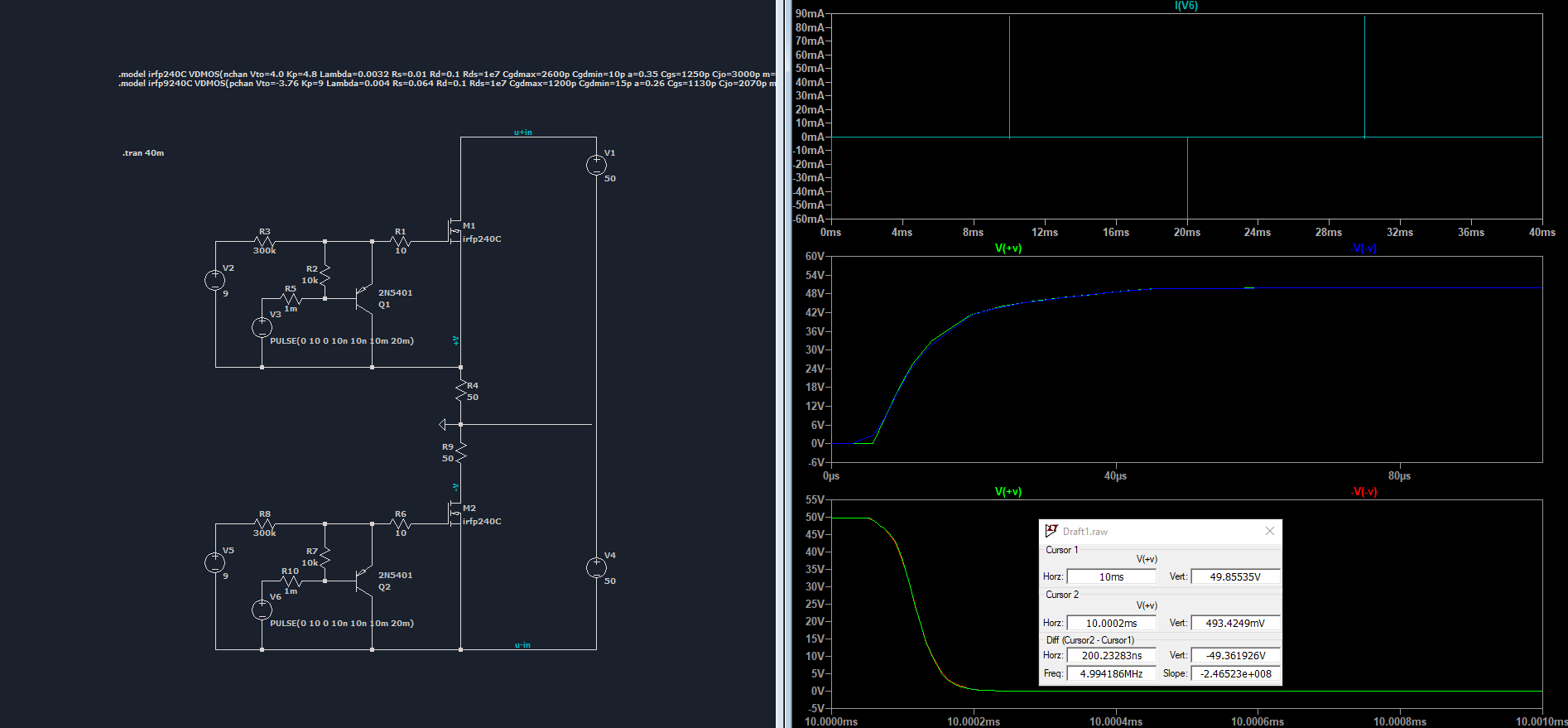
Task: Click the u-in net label
Action: pos(522,645)
